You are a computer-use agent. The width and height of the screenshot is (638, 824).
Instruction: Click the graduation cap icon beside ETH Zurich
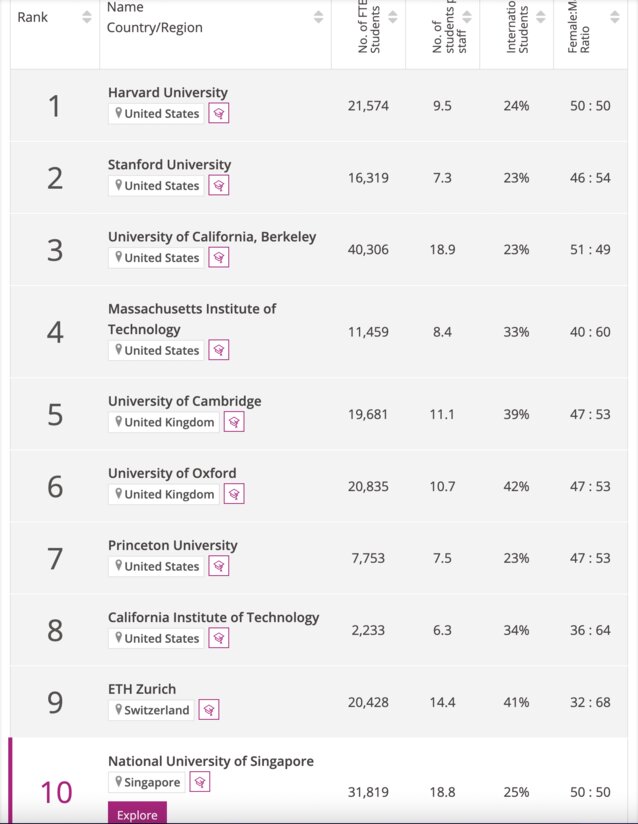point(208,710)
